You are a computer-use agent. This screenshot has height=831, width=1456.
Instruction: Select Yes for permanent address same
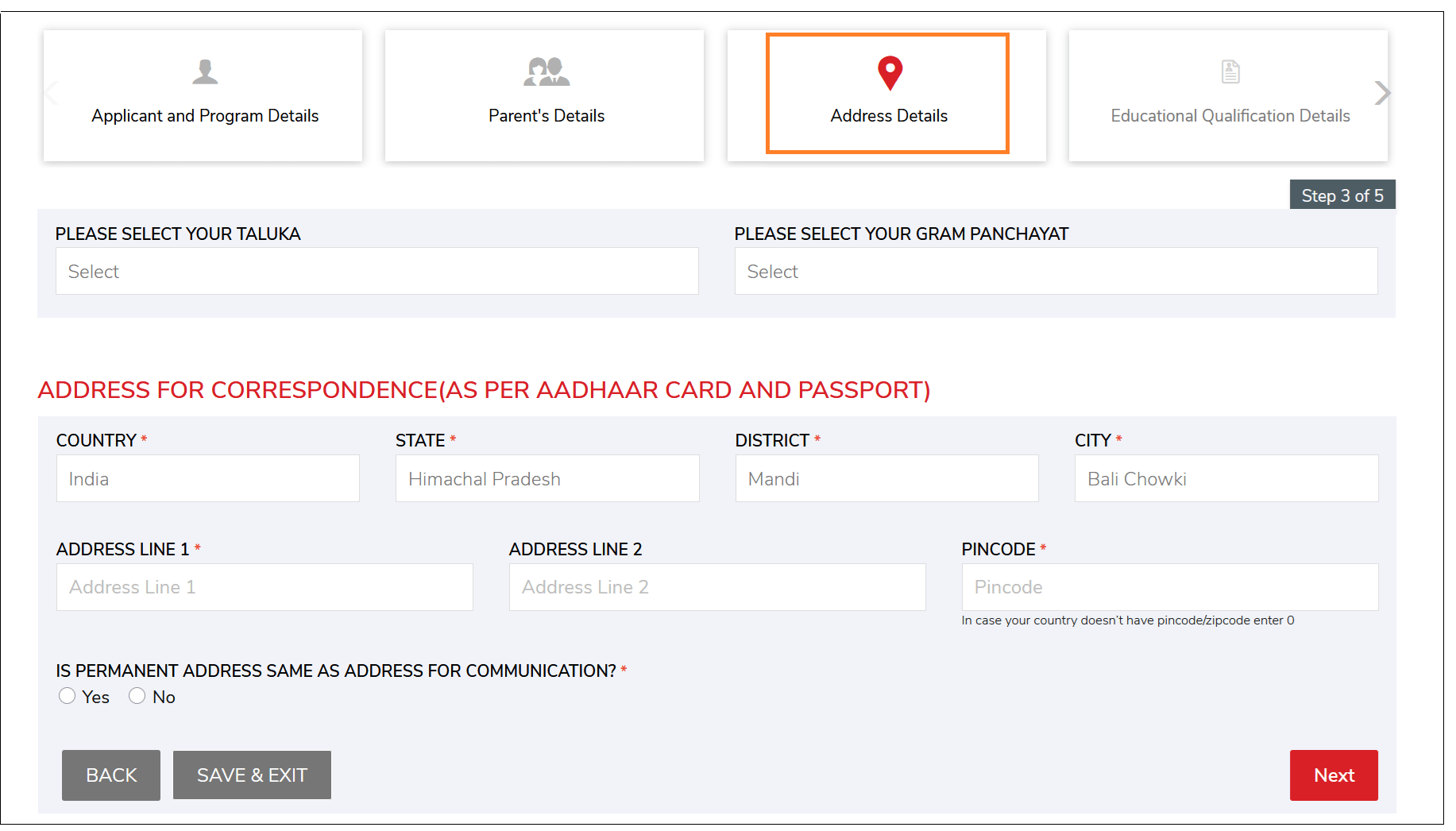[x=68, y=696]
